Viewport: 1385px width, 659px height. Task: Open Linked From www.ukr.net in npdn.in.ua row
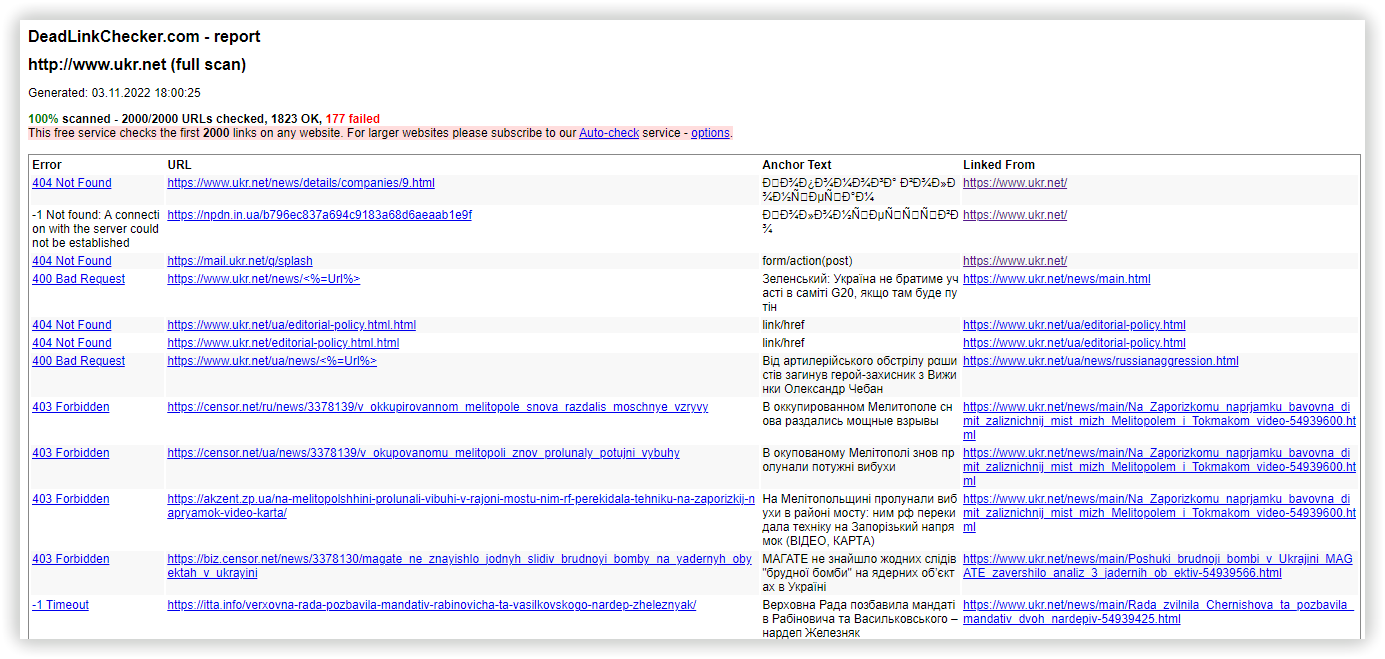coord(1015,215)
